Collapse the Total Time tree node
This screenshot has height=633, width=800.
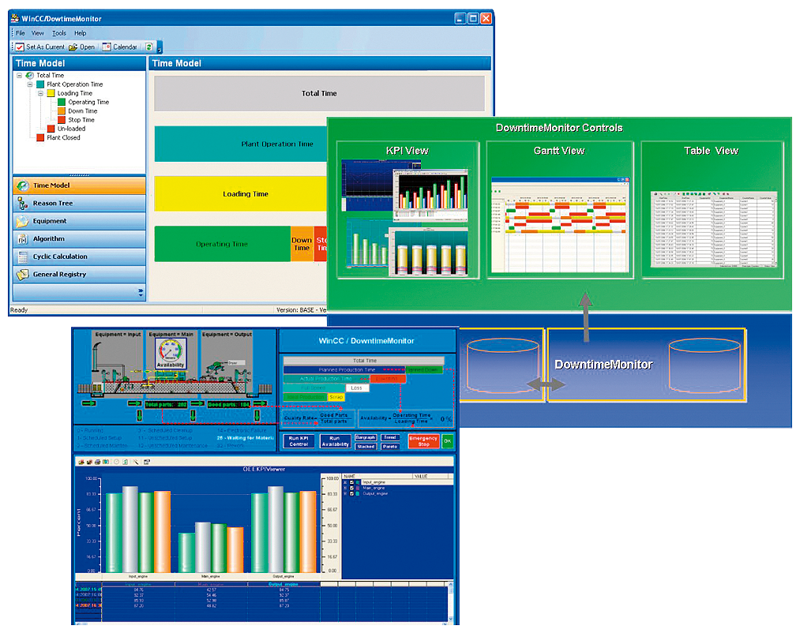click(x=19, y=75)
